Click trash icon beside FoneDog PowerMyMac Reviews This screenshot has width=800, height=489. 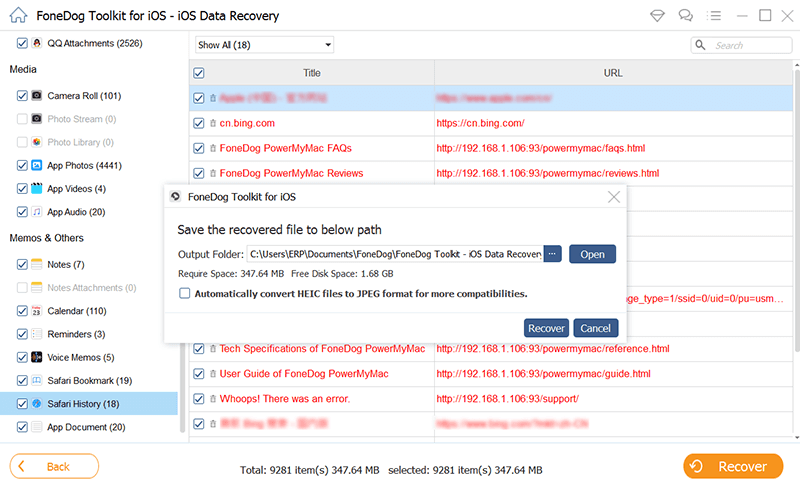tap(213, 173)
